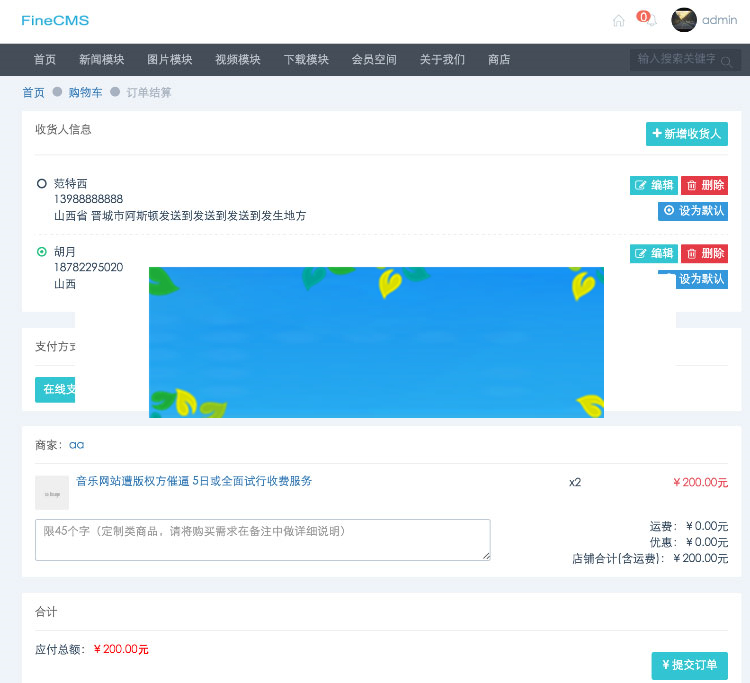Viewport: 750px width, 683px height.
Task: Click 删除 for recipient 胡月
Action: pyautogui.click(x=704, y=253)
